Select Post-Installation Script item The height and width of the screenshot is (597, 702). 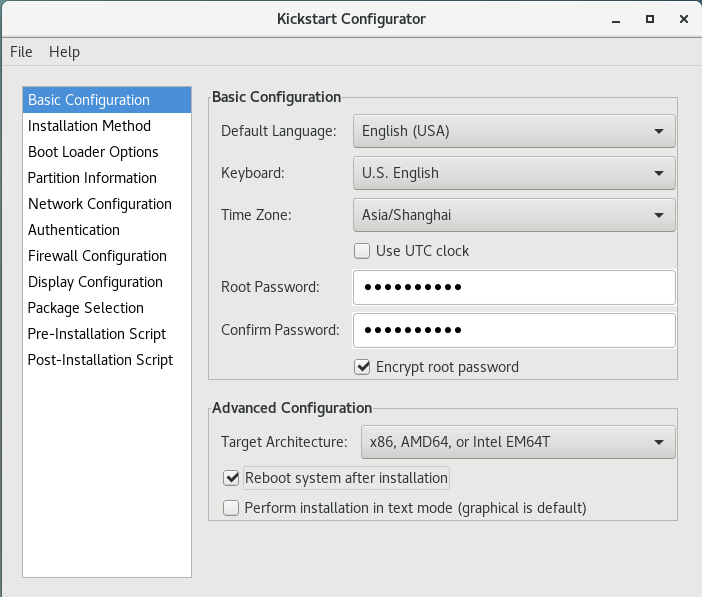tap(100, 360)
